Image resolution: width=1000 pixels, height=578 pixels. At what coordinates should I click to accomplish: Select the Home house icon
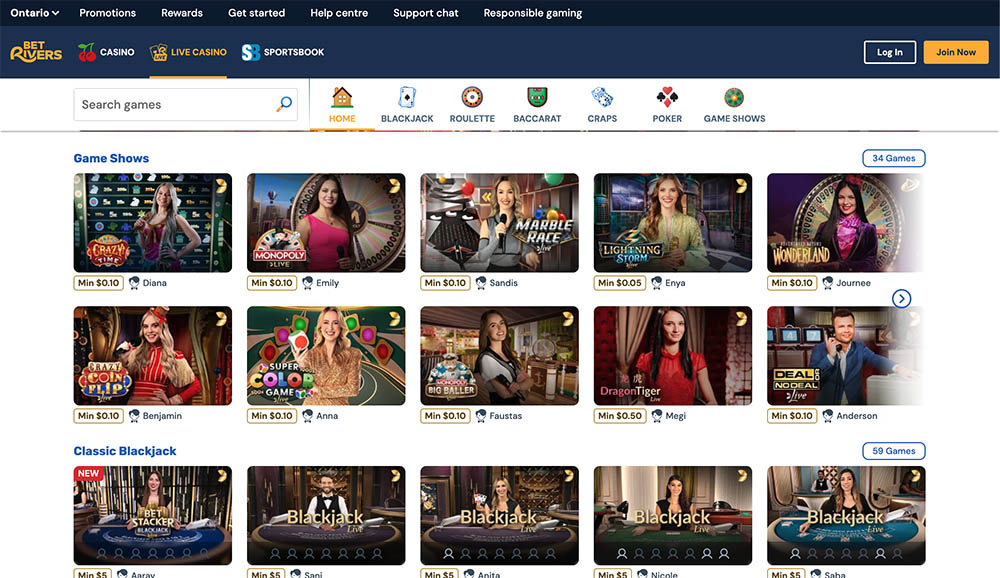342,98
